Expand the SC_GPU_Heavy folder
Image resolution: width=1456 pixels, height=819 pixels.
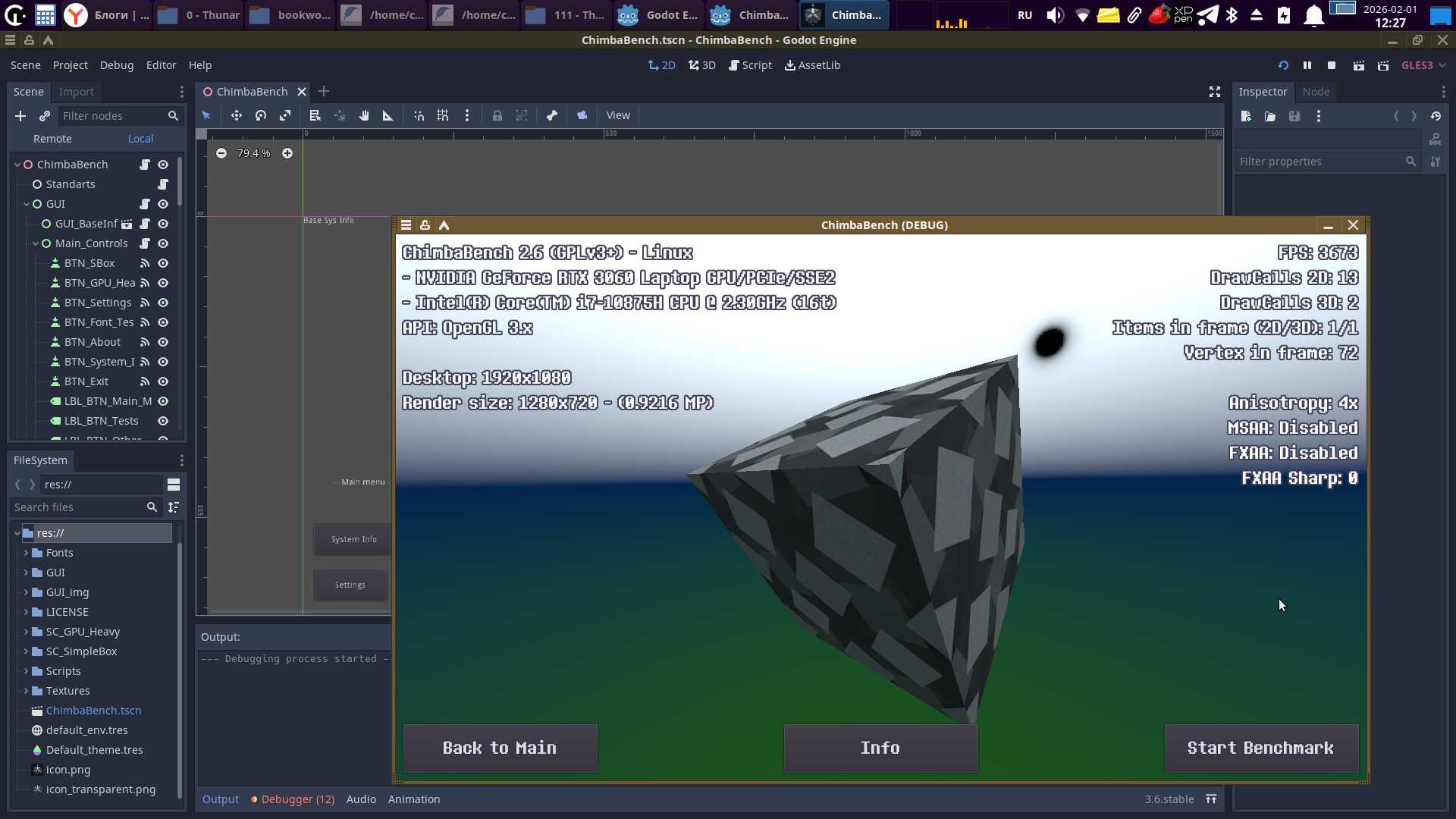pyautogui.click(x=26, y=632)
